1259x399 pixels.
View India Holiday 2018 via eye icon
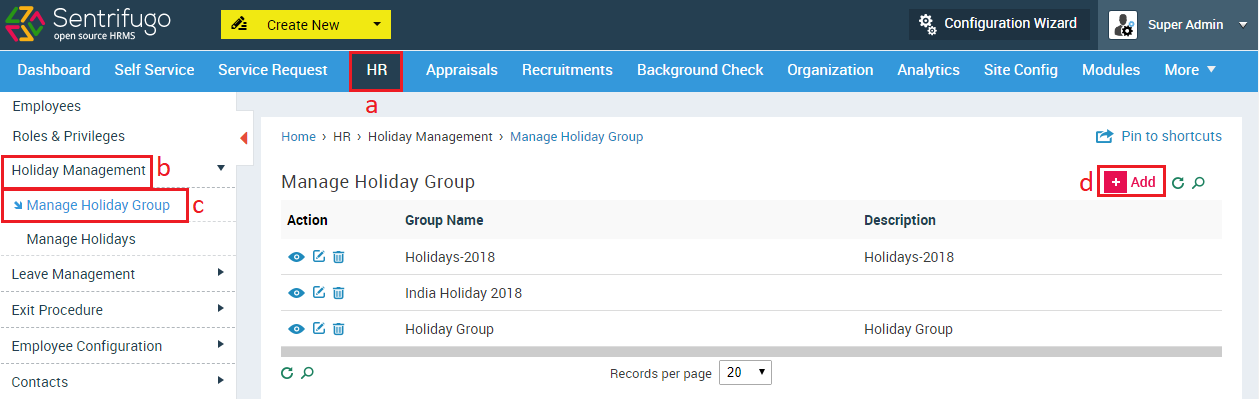(296, 293)
